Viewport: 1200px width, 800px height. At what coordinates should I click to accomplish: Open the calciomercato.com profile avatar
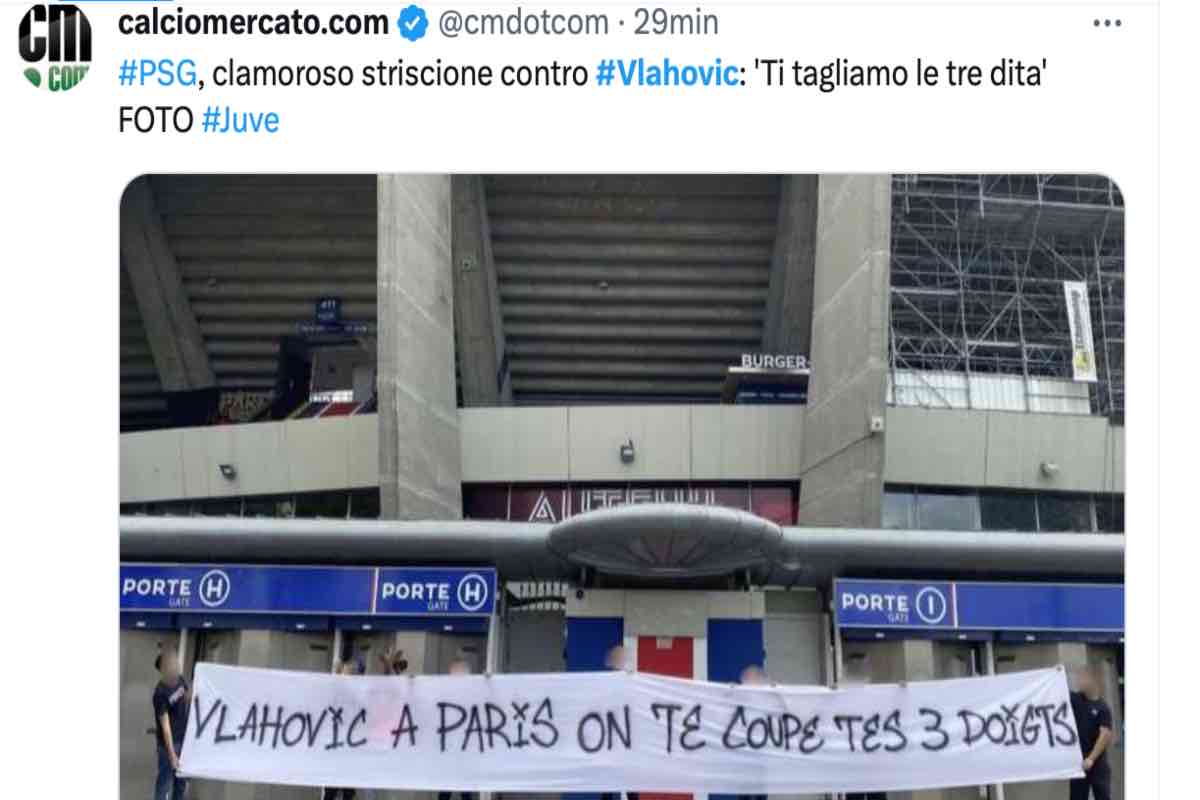(55, 47)
